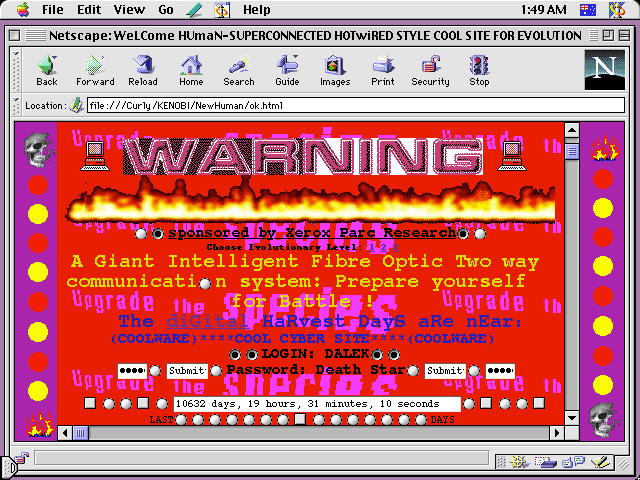This screenshot has height=480, width=640.
Task: Click the page's scroll up arrow
Action: (x=572, y=131)
